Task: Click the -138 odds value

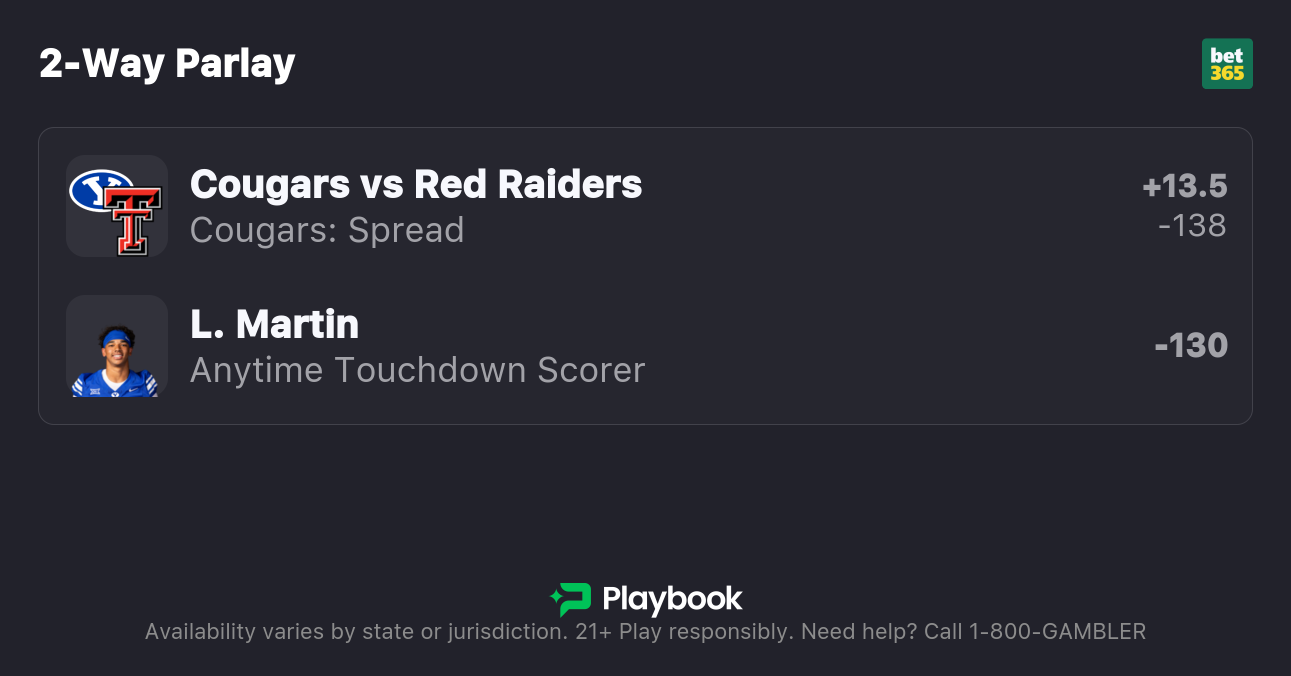Action: (1192, 226)
